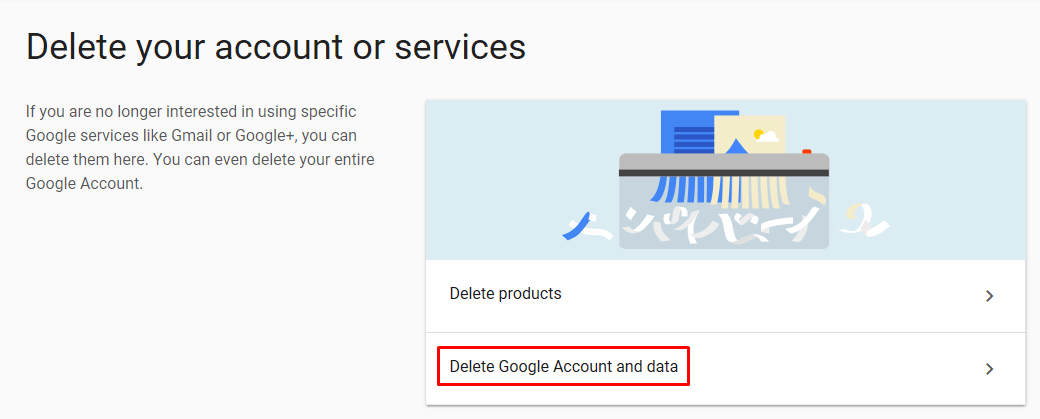Click the white cloud in the photo
This screenshot has height=419, width=1040.
click(x=771, y=137)
